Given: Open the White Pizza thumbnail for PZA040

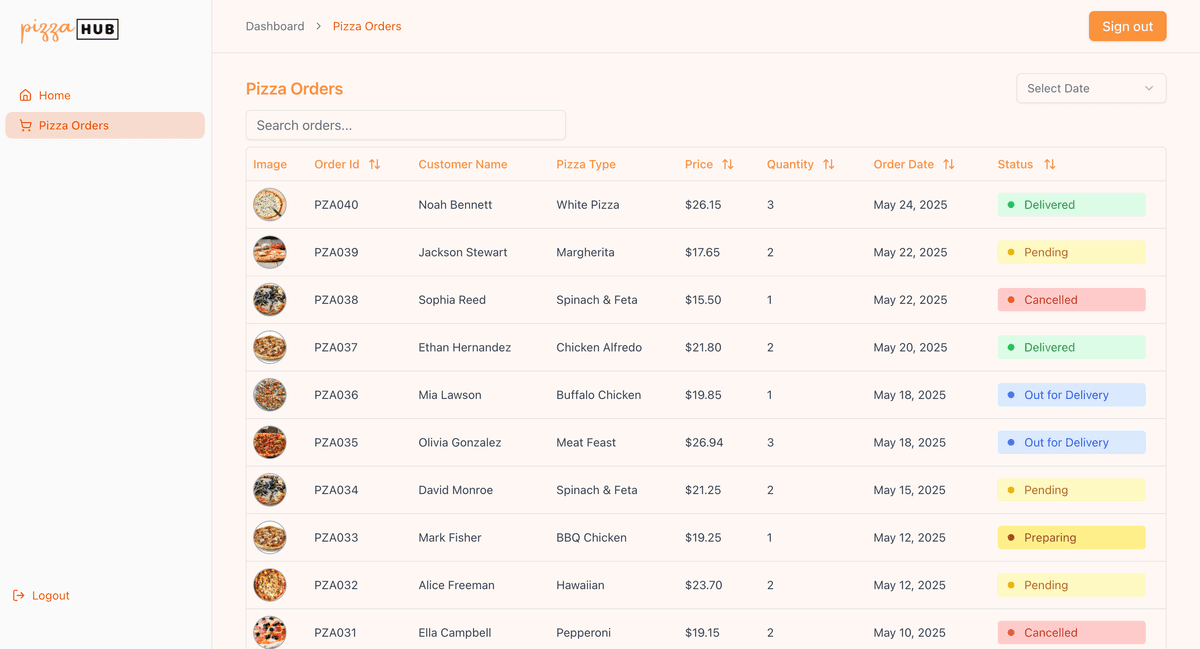Looking at the screenshot, I should pos(270,205).
